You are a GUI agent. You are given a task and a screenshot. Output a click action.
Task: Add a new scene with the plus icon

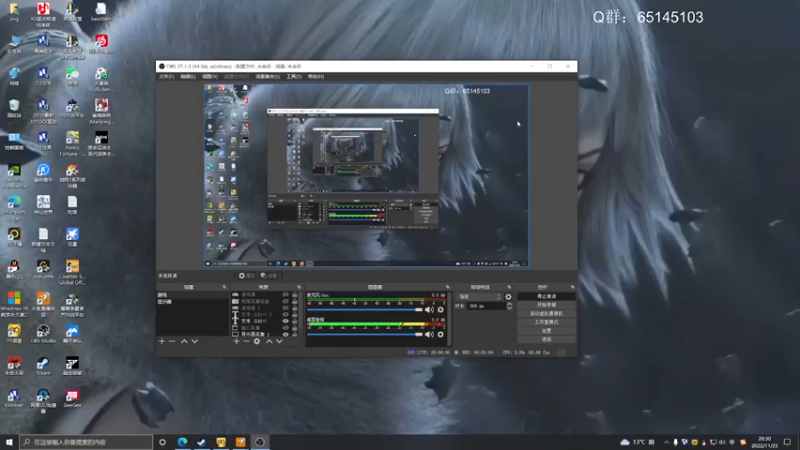click(x=162, y=341)
